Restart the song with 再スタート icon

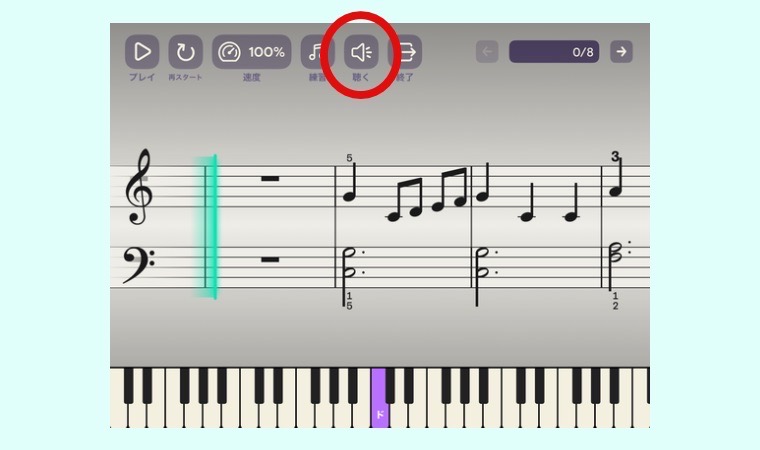point(185,52)
